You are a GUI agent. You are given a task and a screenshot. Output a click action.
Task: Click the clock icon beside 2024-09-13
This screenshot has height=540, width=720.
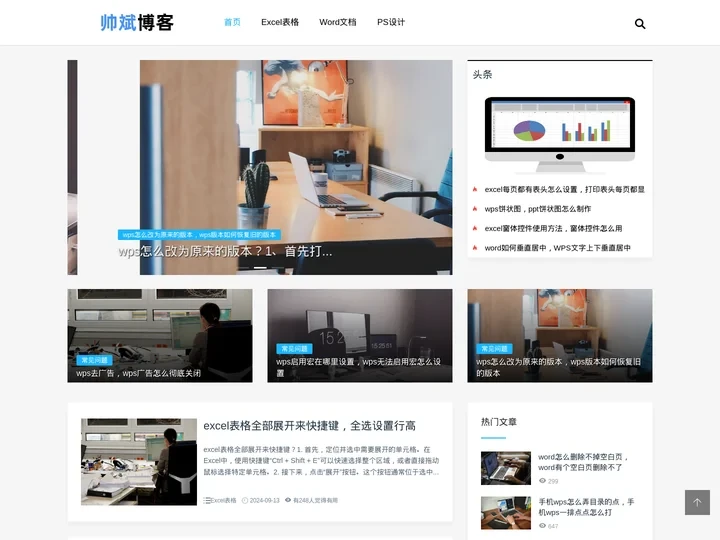pos(245,500)
